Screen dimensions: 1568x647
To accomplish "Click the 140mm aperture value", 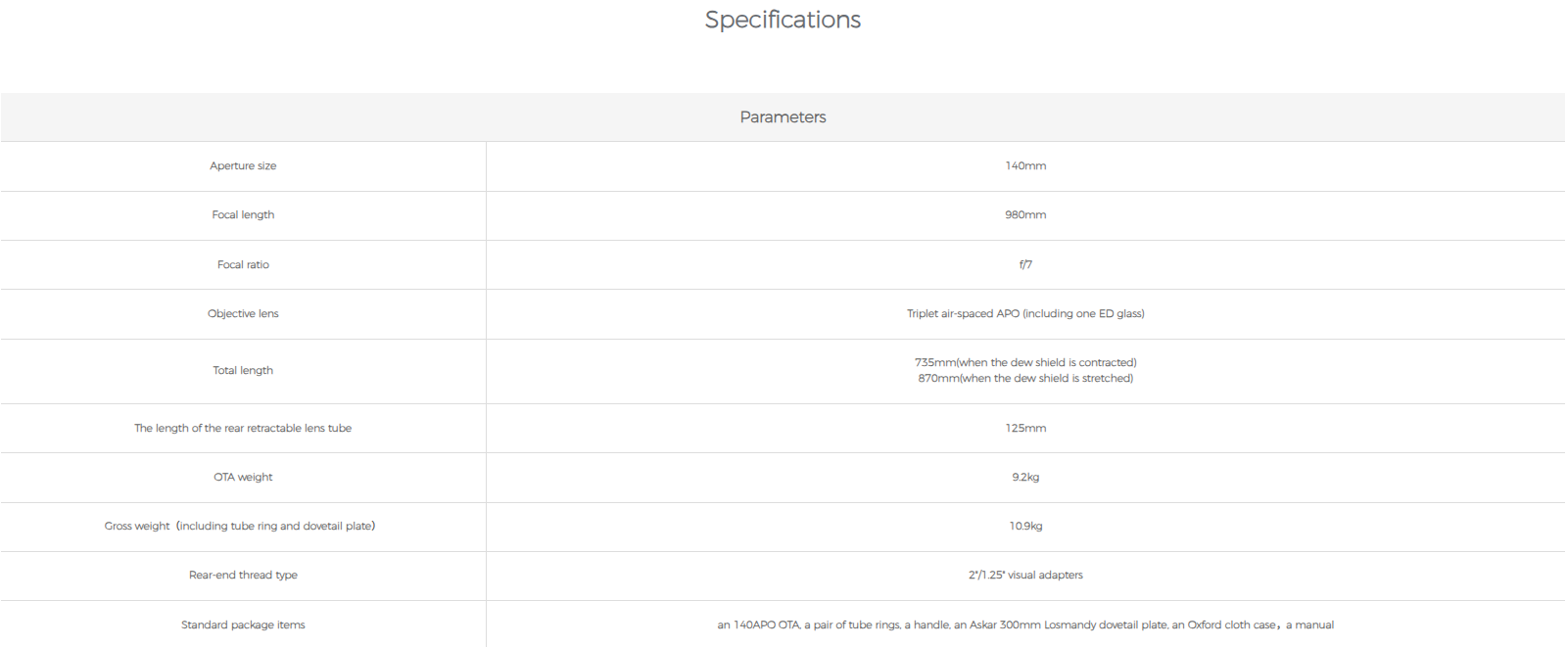I will click(x=1025, y=166).
